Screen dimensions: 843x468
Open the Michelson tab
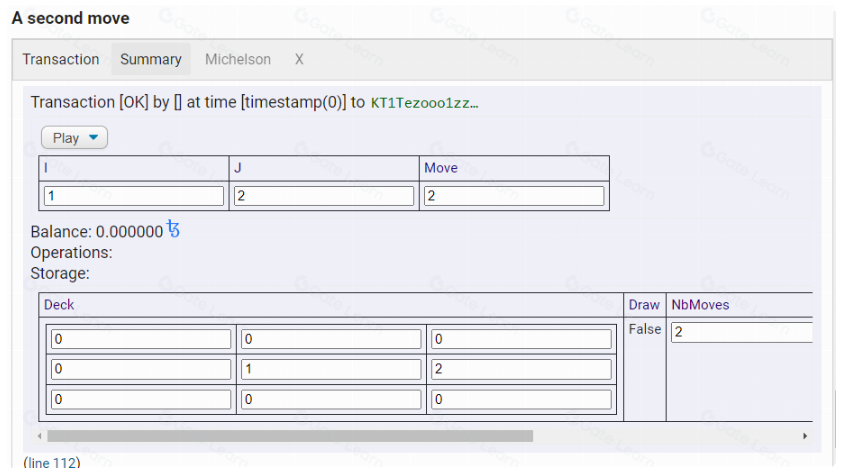click(x=238, y=59)
